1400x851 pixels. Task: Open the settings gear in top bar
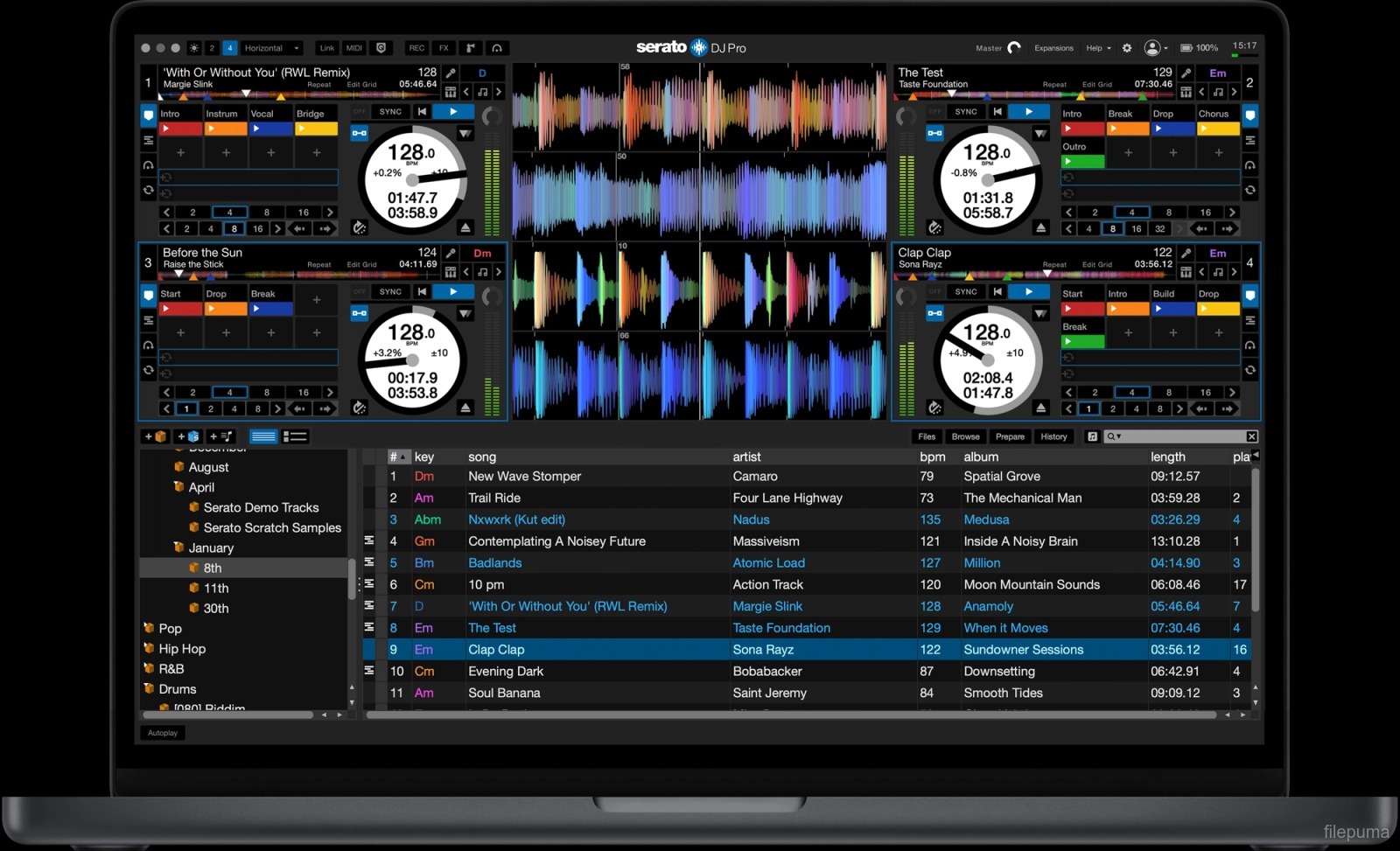pyautogui.click(x=1127, y=48)
